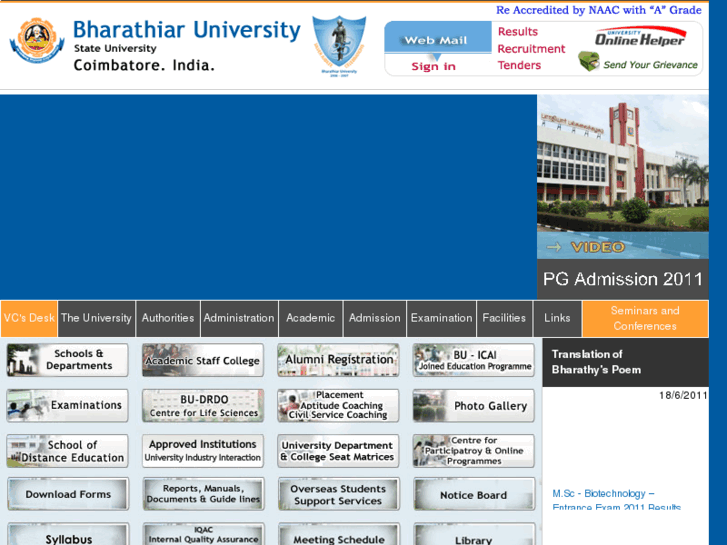
Task: Open Translation of Bharathy's Poem
Action: (x=596, y=362)
